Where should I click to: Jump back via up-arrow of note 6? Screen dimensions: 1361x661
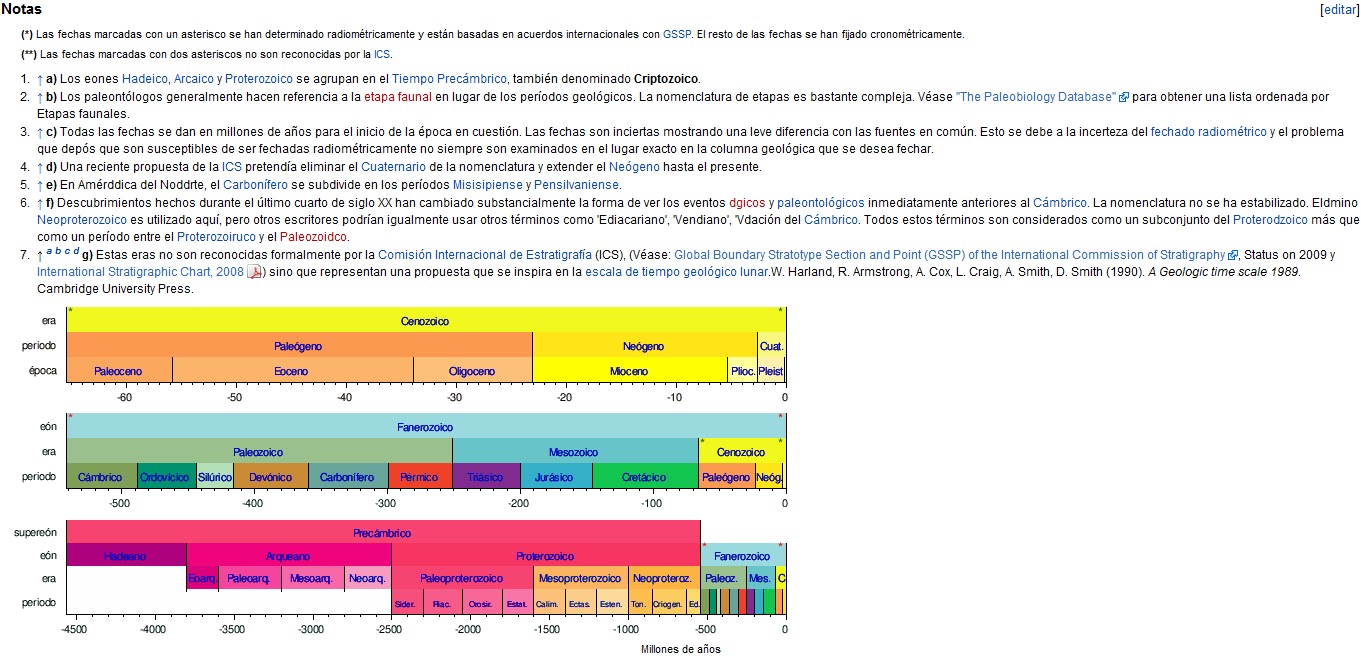click(x=40, y=202)
